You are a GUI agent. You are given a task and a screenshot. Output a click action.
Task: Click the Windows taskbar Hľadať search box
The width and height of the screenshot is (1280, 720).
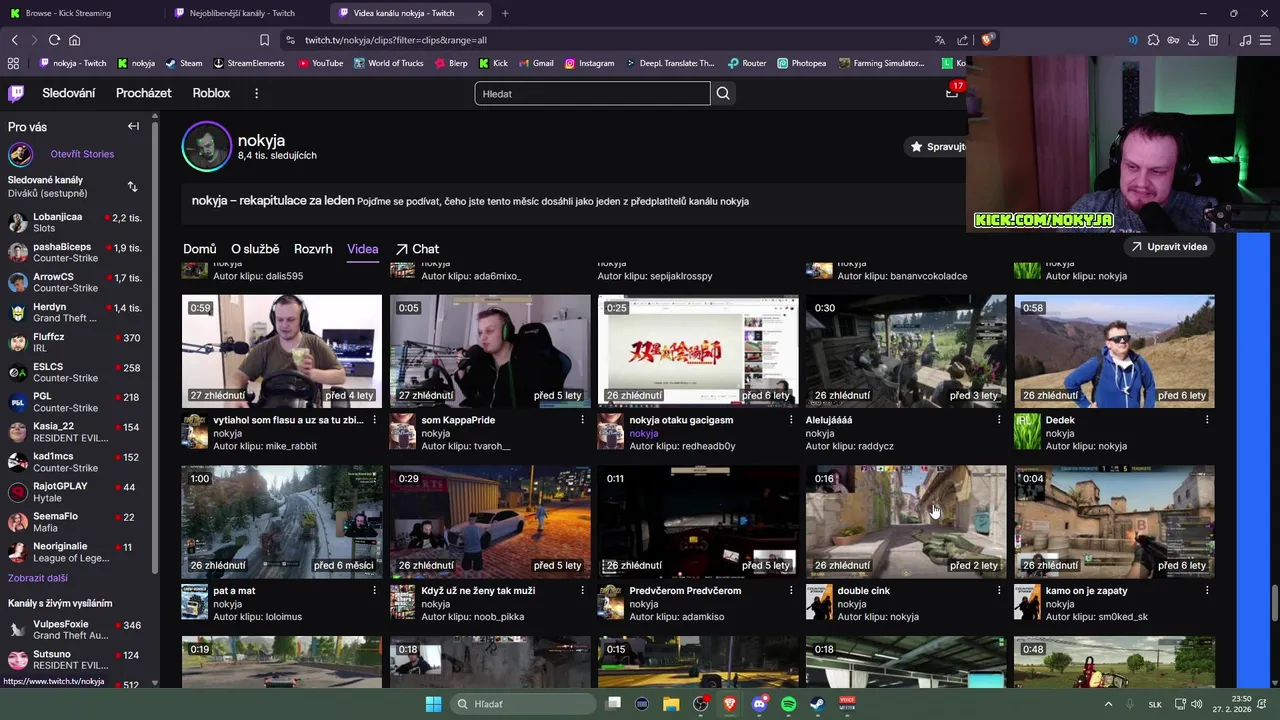(x=523, y=704)
